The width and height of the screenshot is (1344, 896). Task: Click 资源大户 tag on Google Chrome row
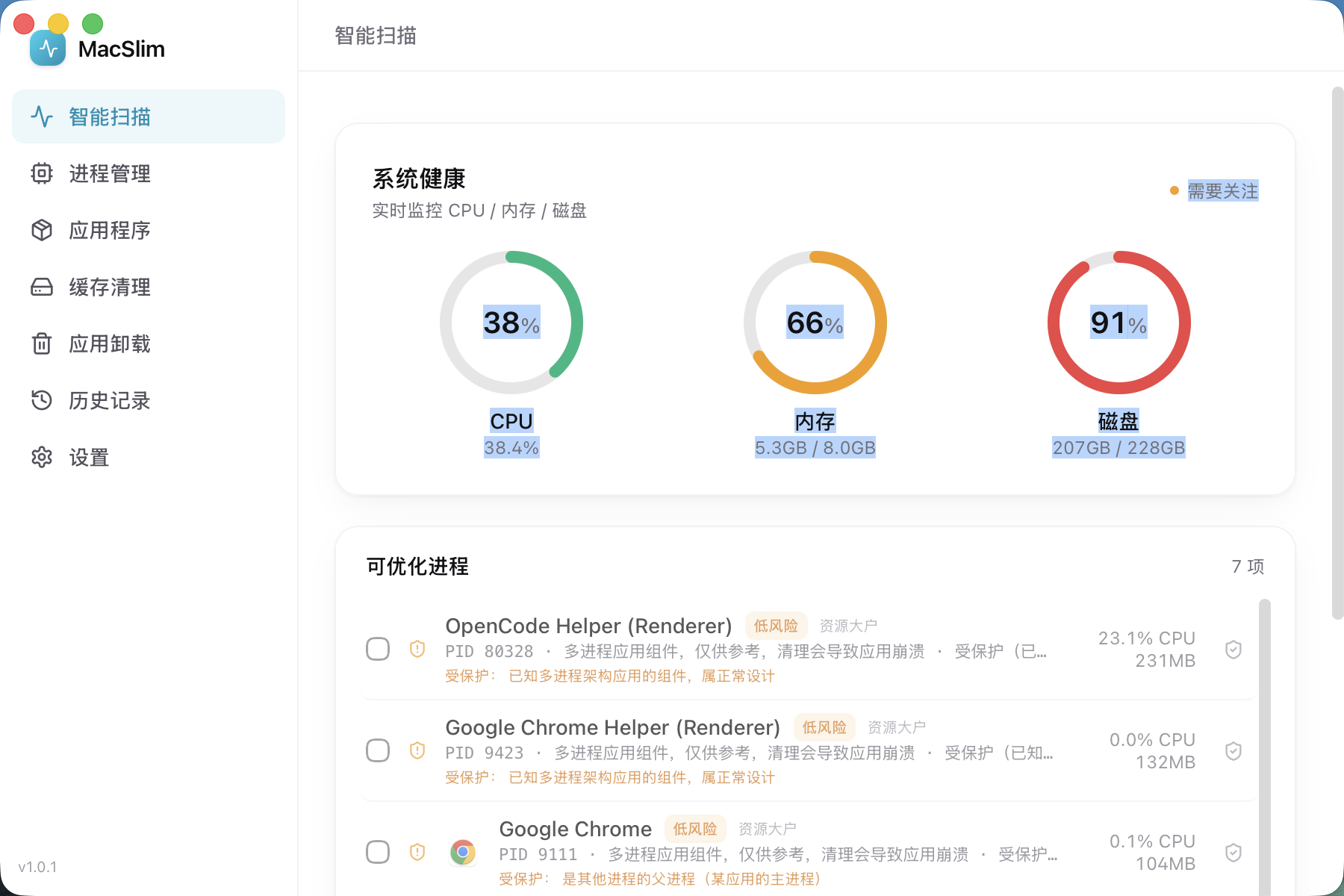coord(768,829)
